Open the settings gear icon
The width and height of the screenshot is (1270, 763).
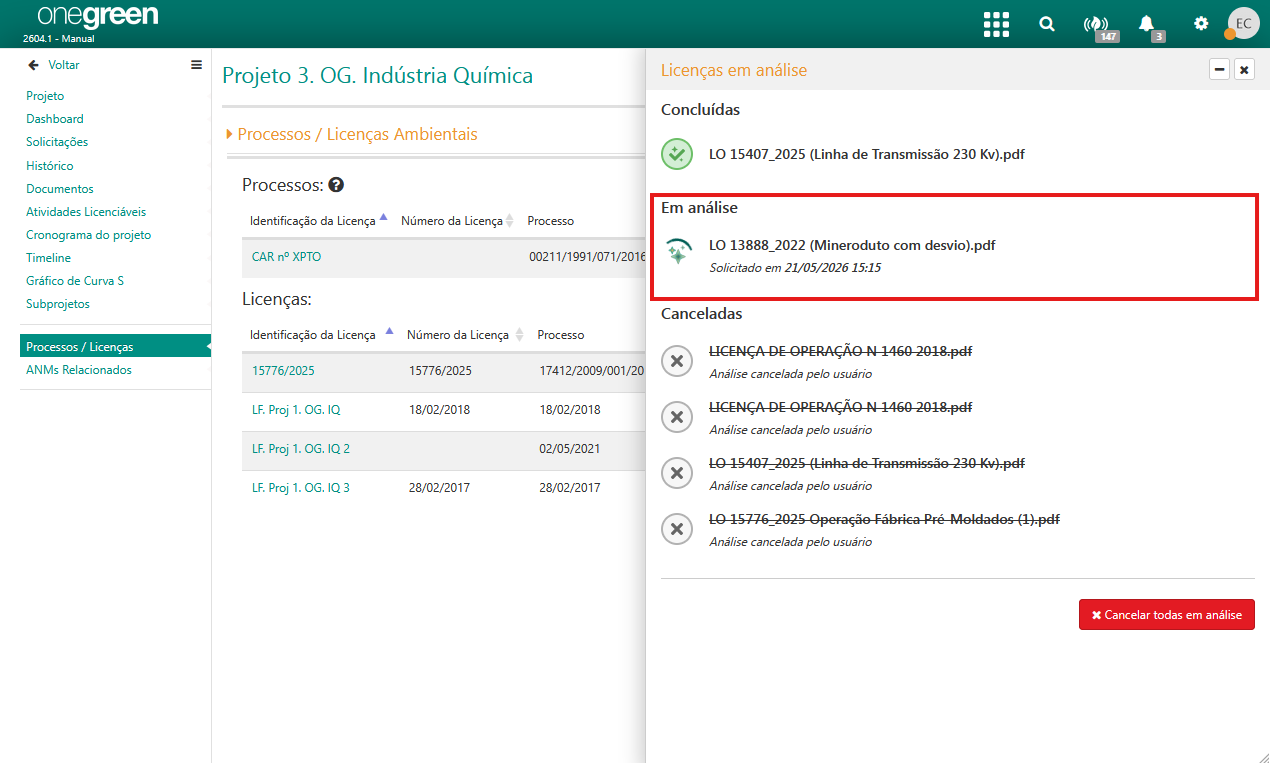point(1201,23)
